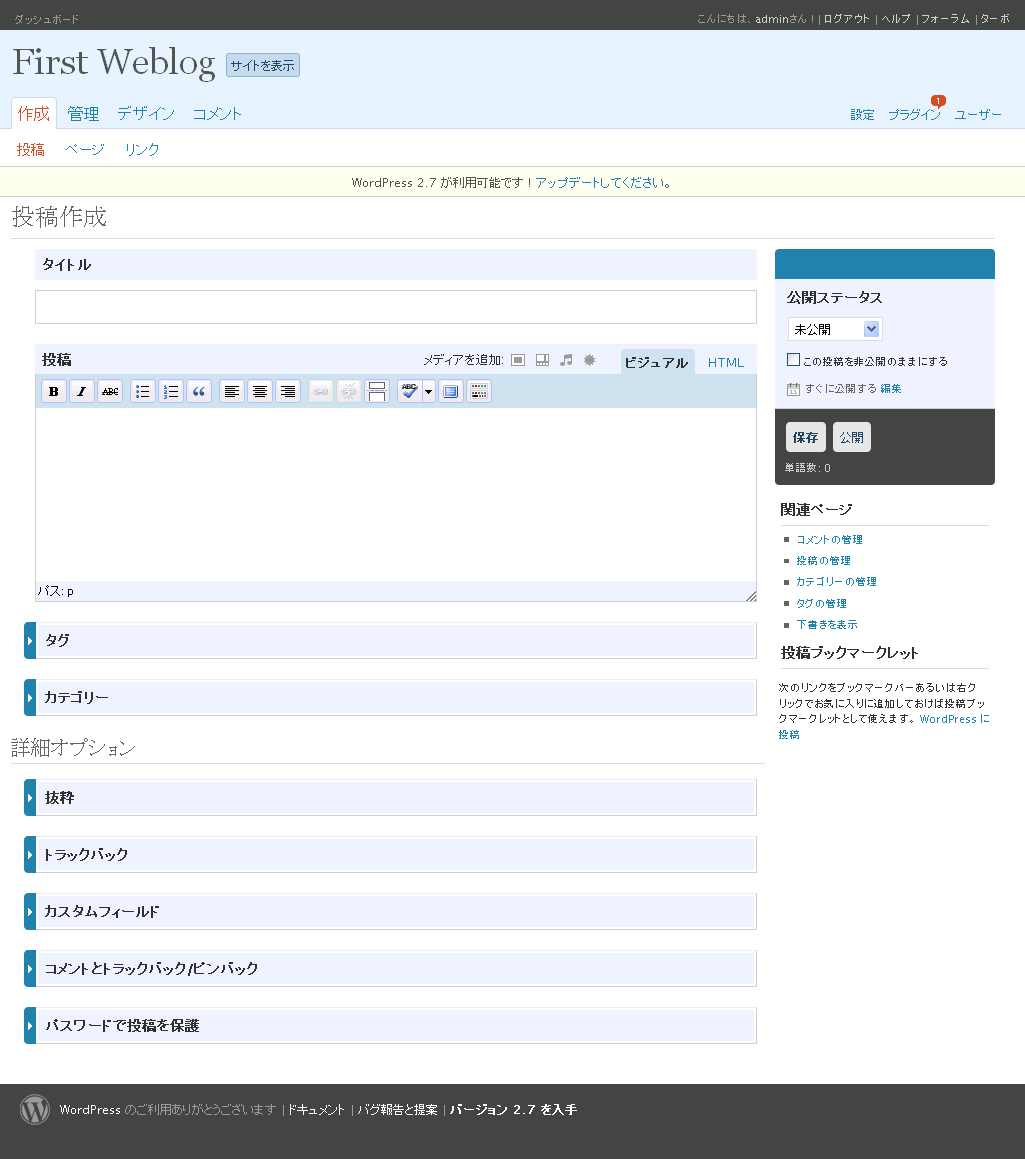Open the ユーザー menu
The width and height of the screenshot is (1025, 1159).
pyautogui.click(x=978, y=115)
